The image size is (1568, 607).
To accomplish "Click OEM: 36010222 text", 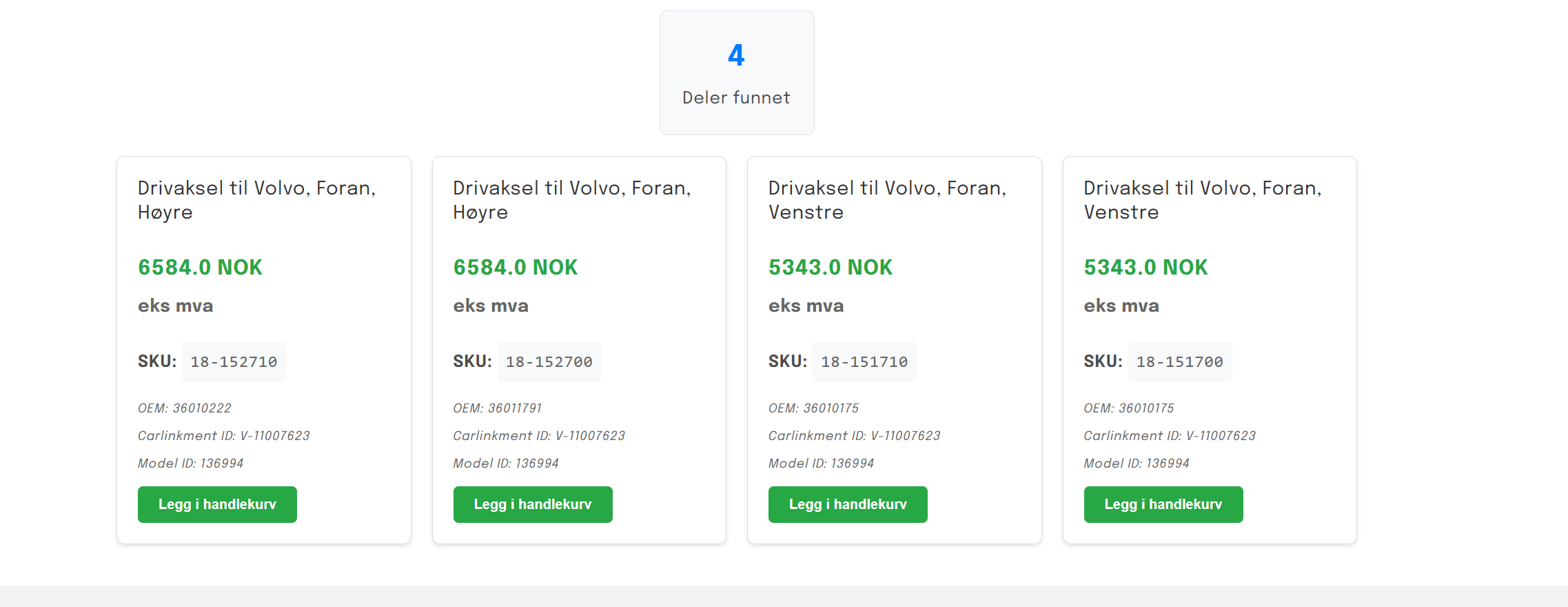I will (185, 408).
